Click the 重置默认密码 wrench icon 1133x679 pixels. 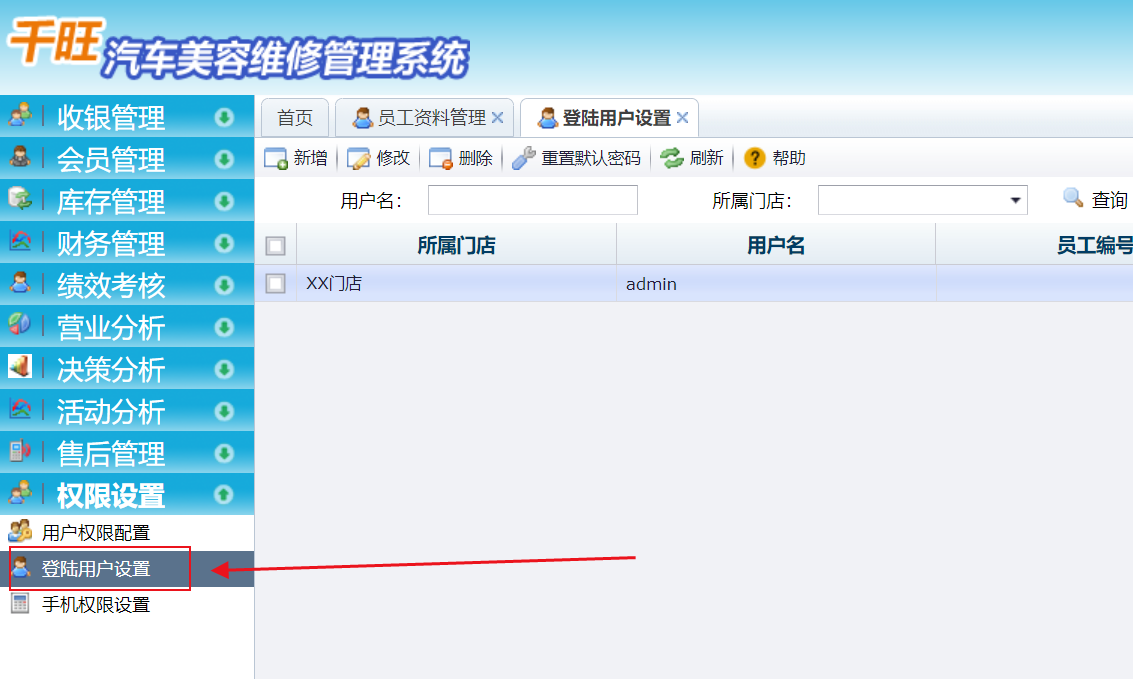(524, 158)
